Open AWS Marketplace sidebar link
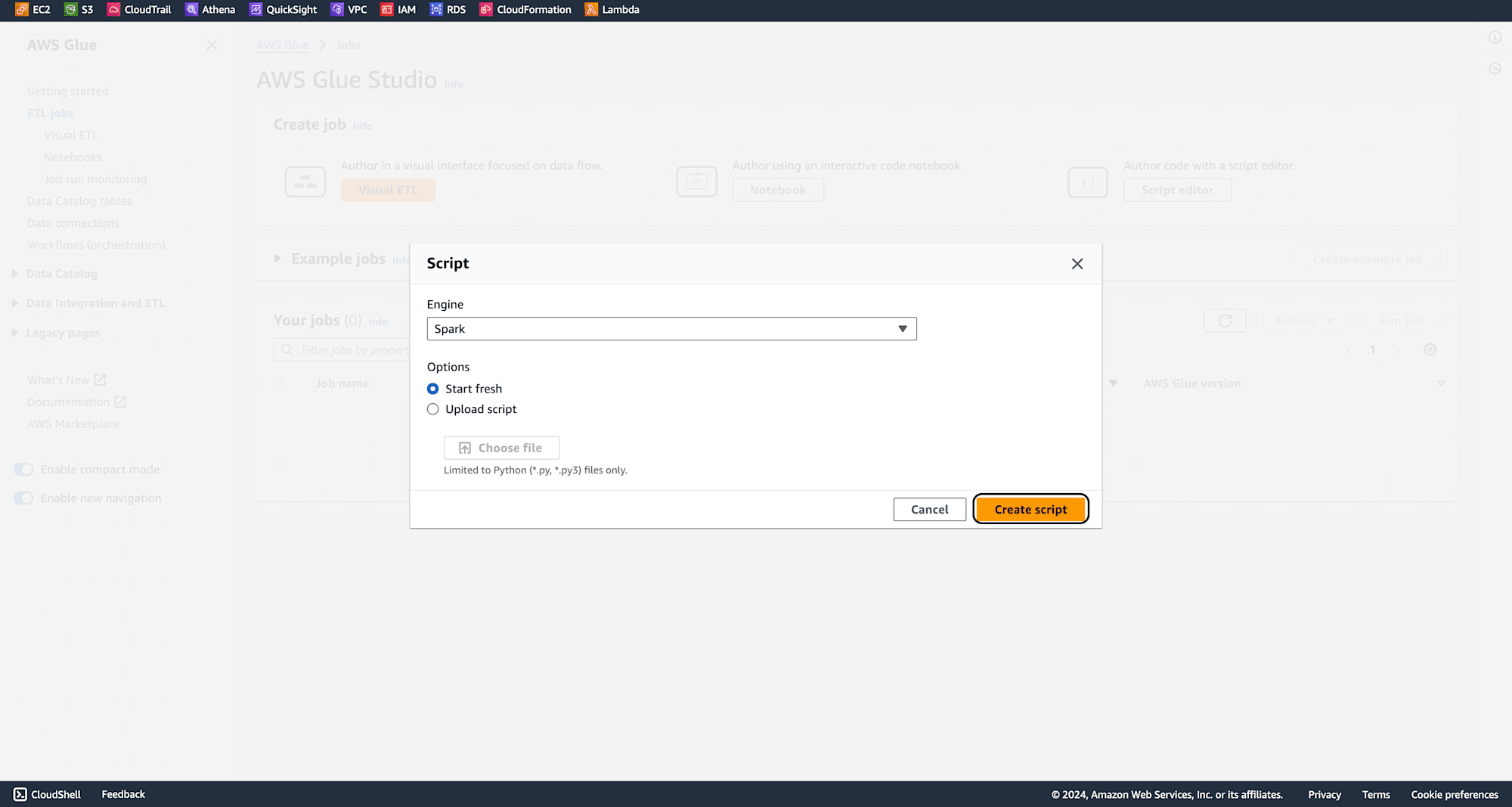The image size is (1512, 807). tap(73, 424)
